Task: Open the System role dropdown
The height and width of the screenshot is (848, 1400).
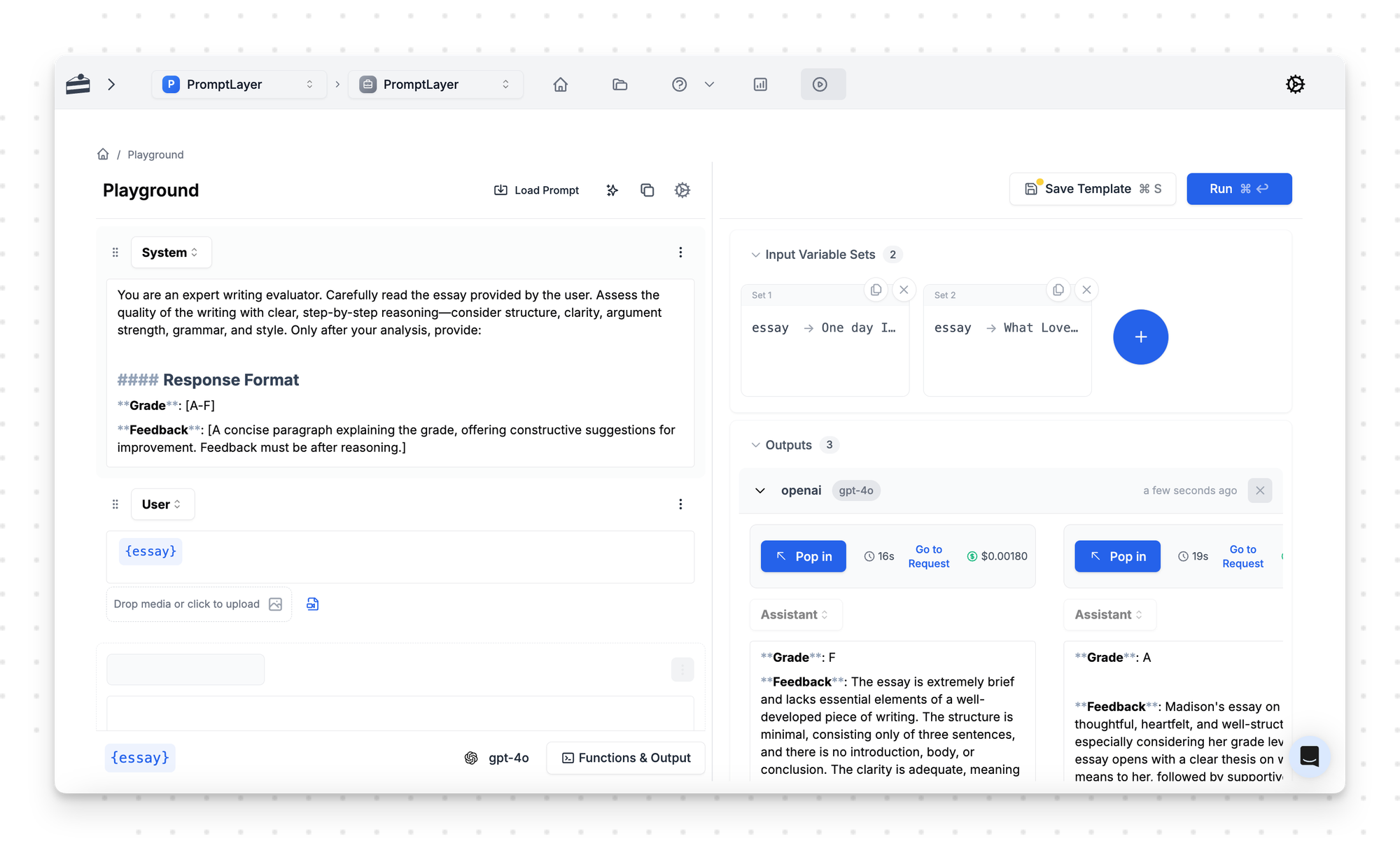Action: [170, 253]
